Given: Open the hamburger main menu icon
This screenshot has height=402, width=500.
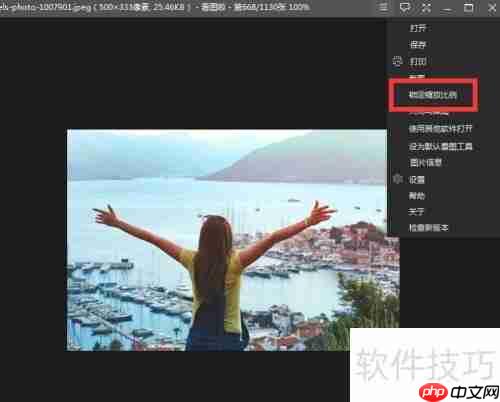Looking at the screenshot, I should (383, 7).
